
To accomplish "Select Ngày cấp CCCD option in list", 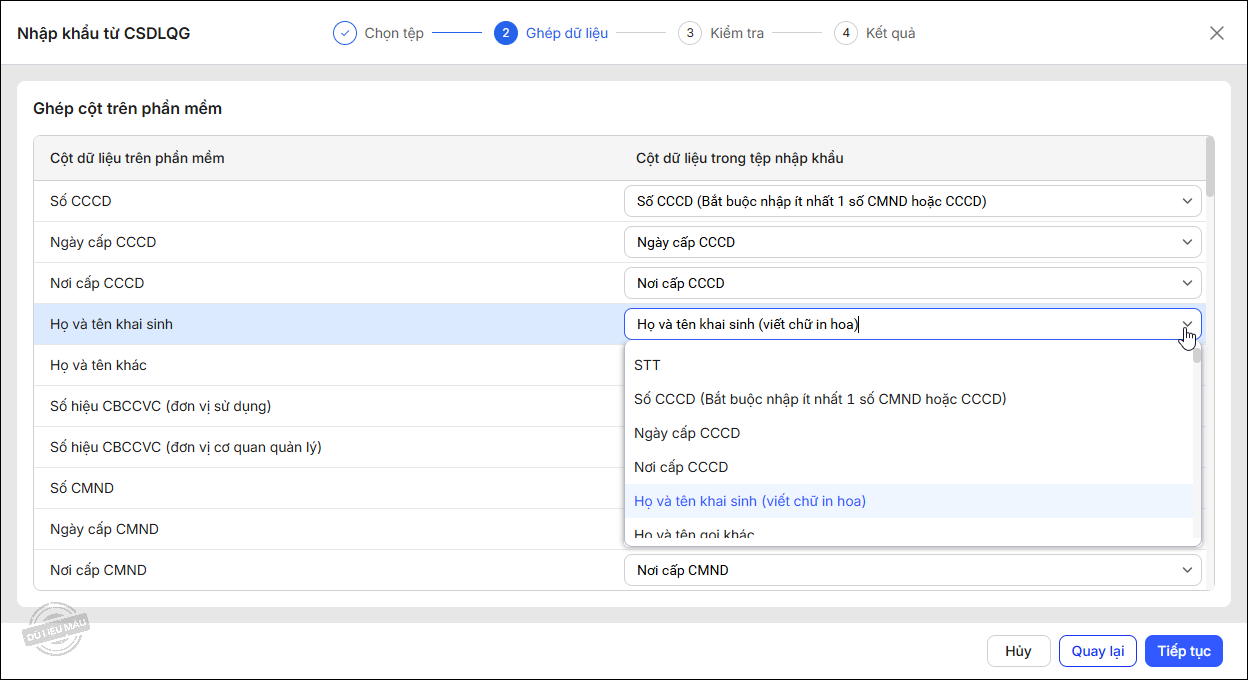I will pyautogui.click(x=687, y=433).
